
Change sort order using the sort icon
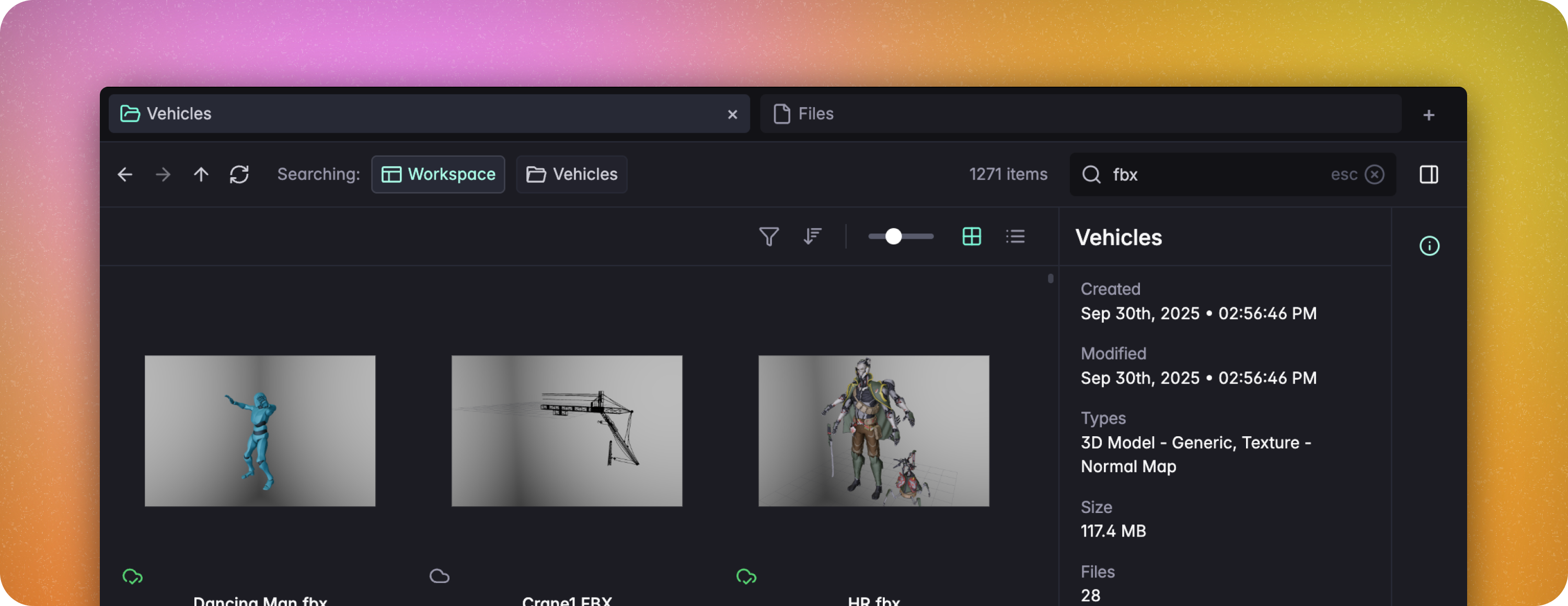tap(813, 237)
